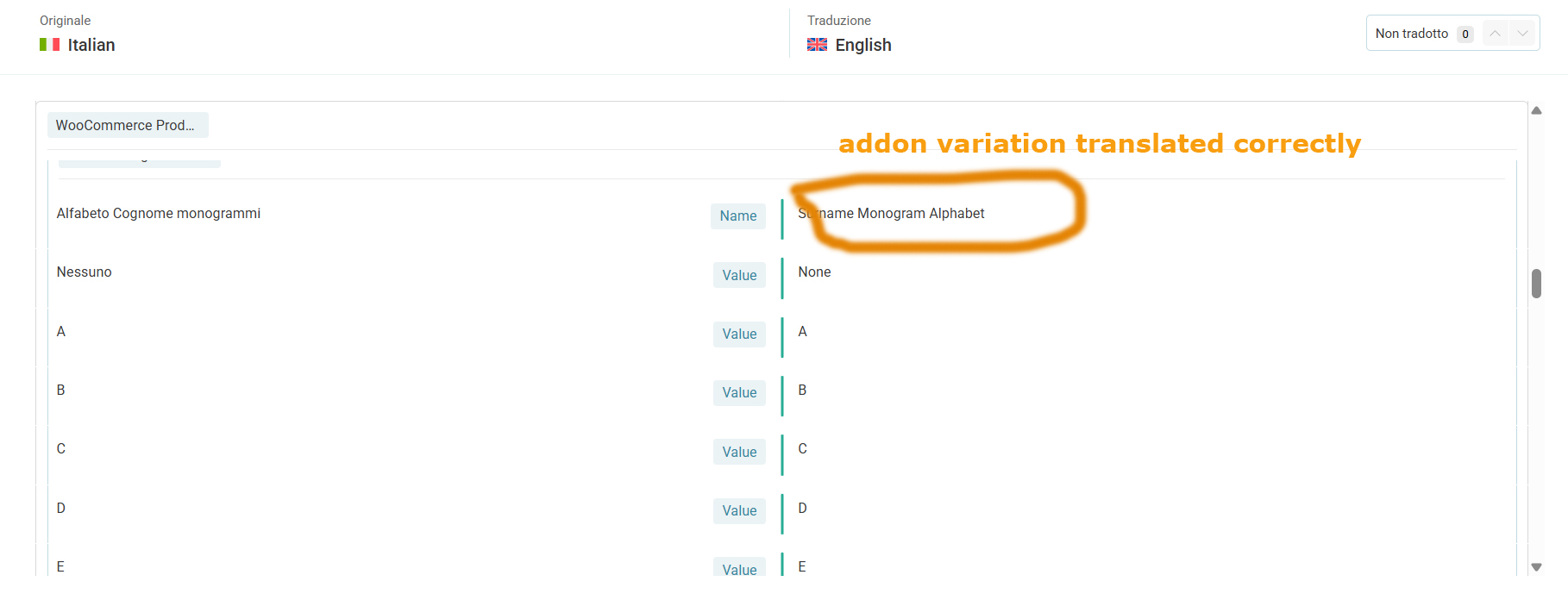Image resolution: width=1568 pixels, height=600 pixels.
Task: Select original letter C text
Action: click(61, 449)
